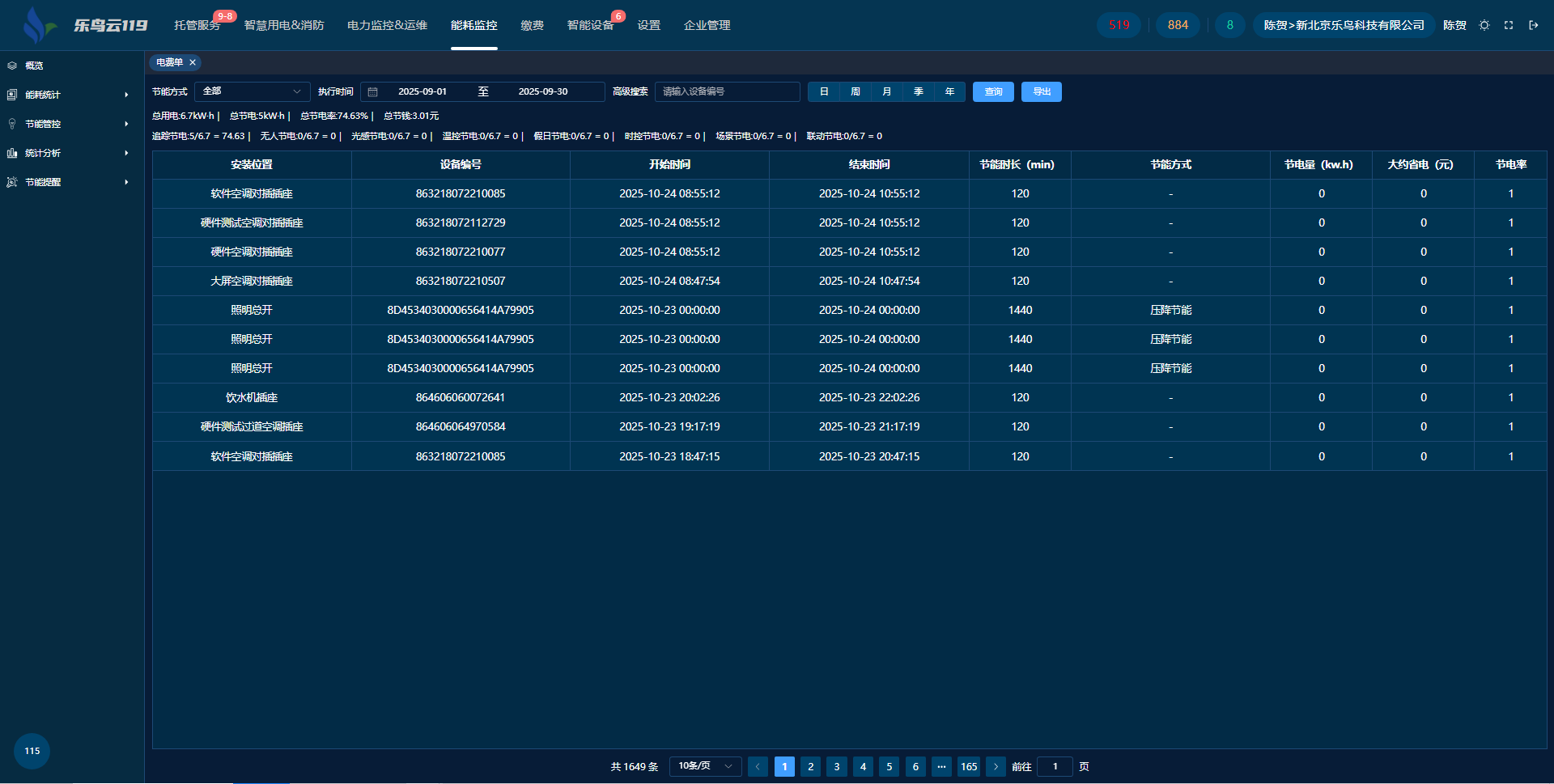The height and width of the screenshot is (784, 1554).
Task: Expand the 能耗统计 sidebar menu
Action: click(x=69, y=95)
